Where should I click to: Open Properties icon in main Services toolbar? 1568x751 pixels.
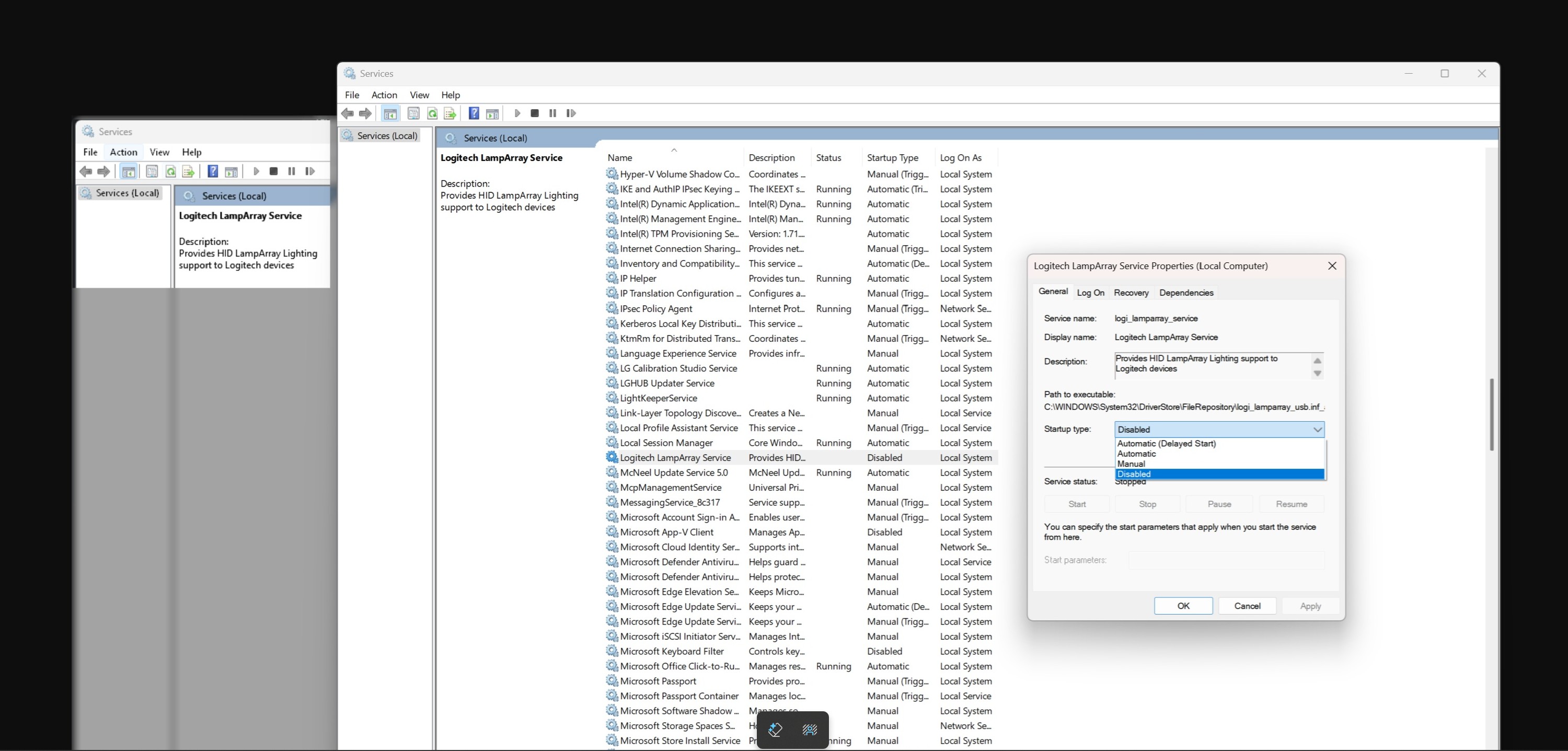click(x=413, y=113)
